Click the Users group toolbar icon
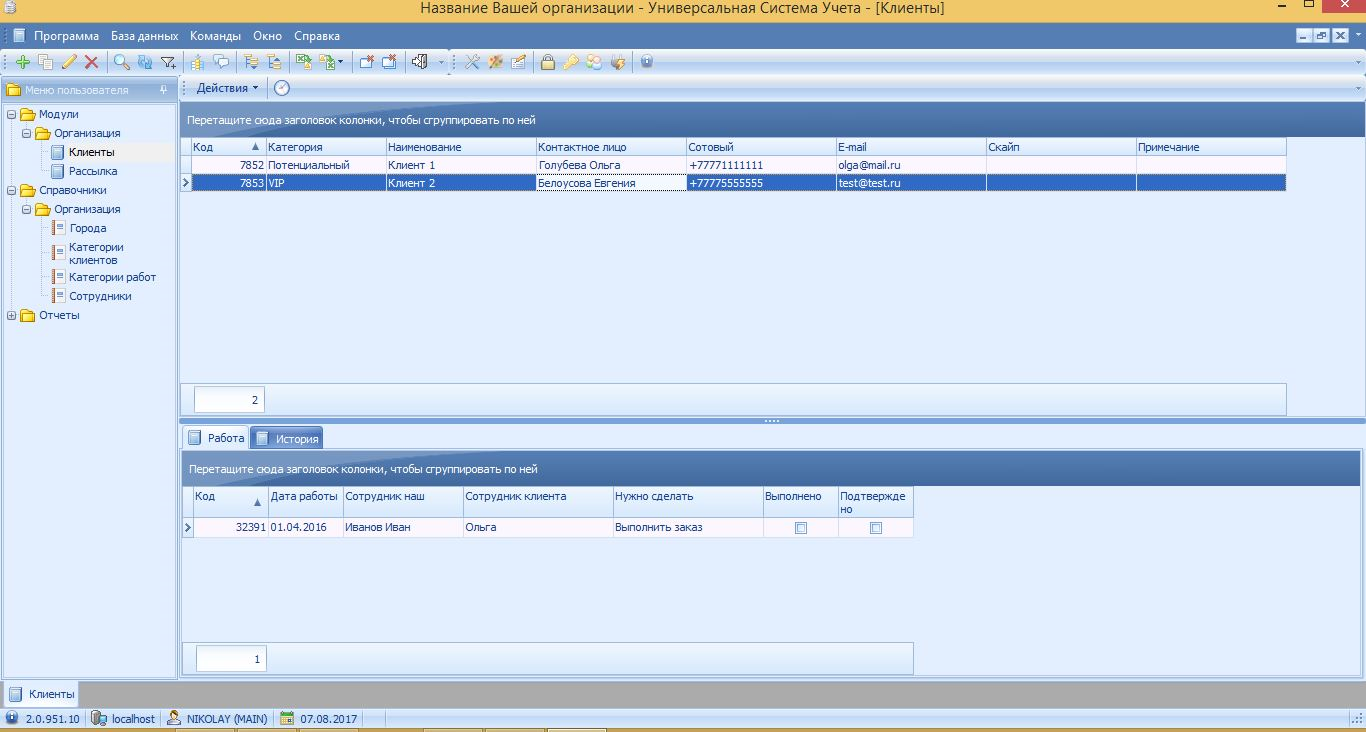This screenshot has height=732, width=1366. pyautogui.click(x=594, y=62)
